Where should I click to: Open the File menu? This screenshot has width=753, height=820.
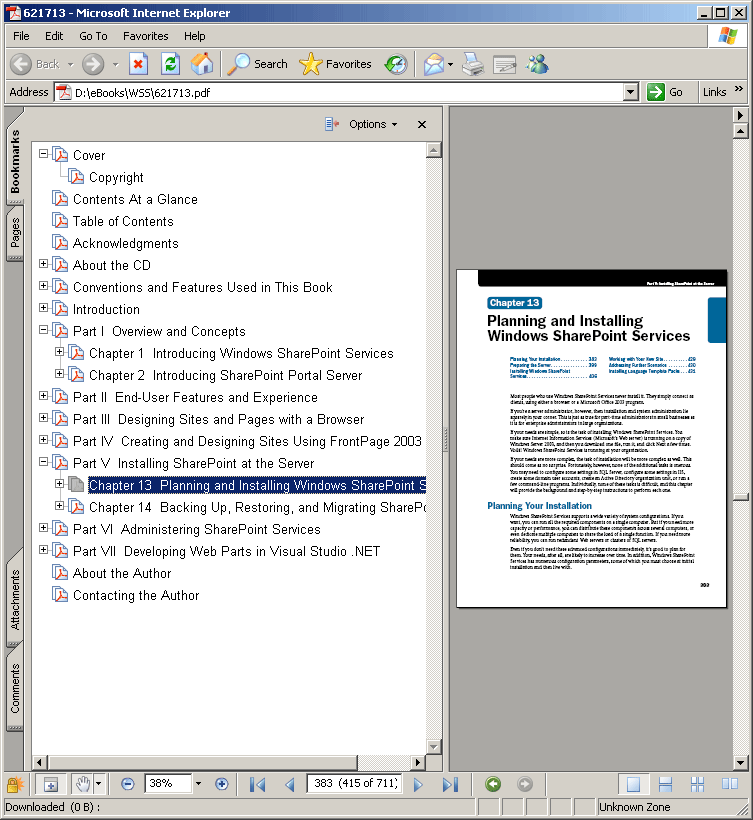coord(21,36)
